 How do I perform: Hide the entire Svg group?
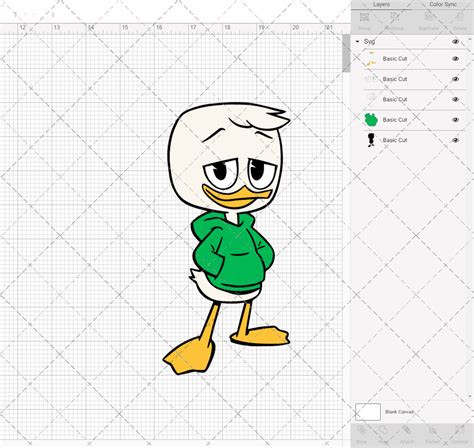tap(455, 41)
